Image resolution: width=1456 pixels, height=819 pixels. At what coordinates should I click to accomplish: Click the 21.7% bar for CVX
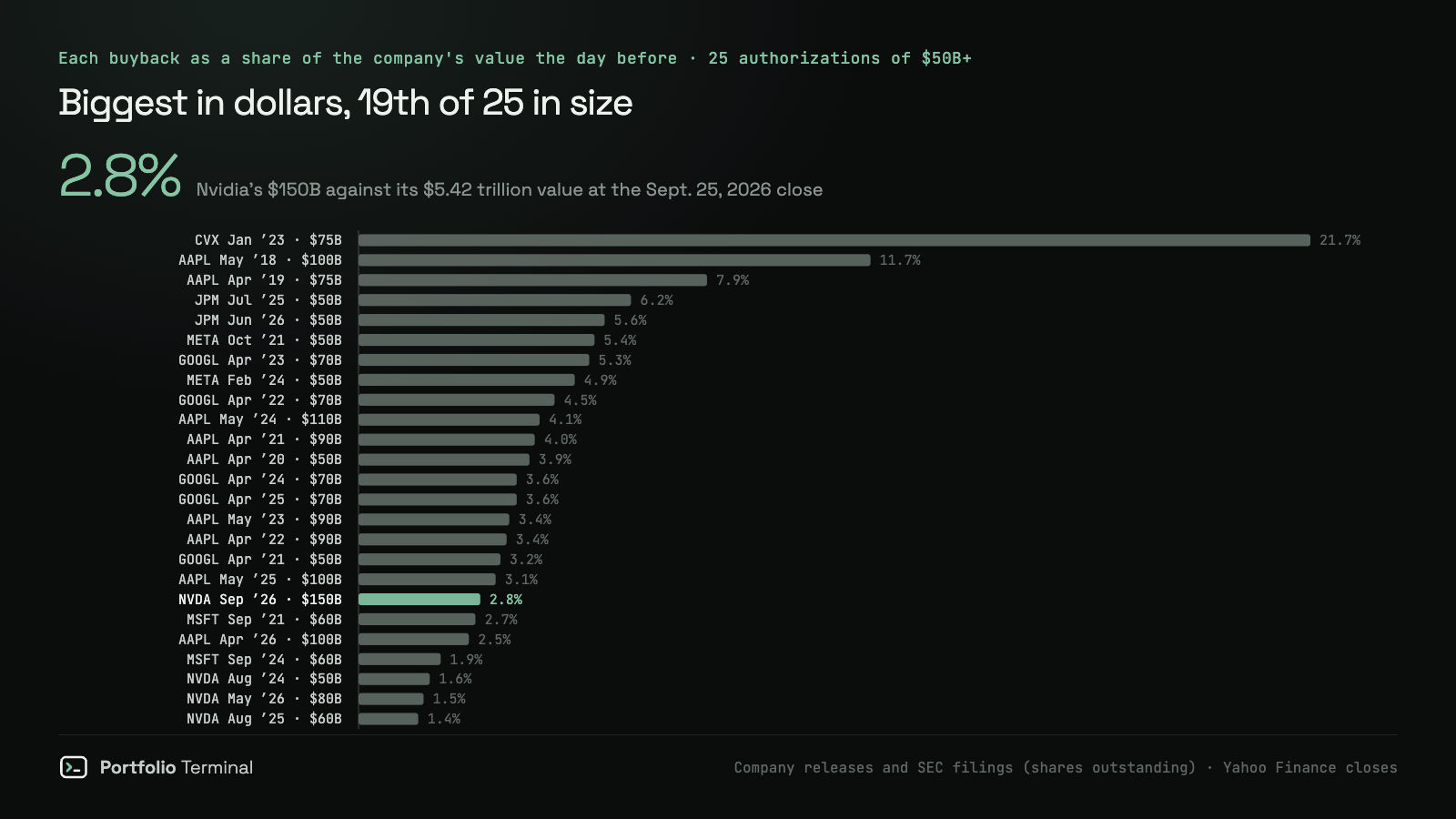(834, 240)
